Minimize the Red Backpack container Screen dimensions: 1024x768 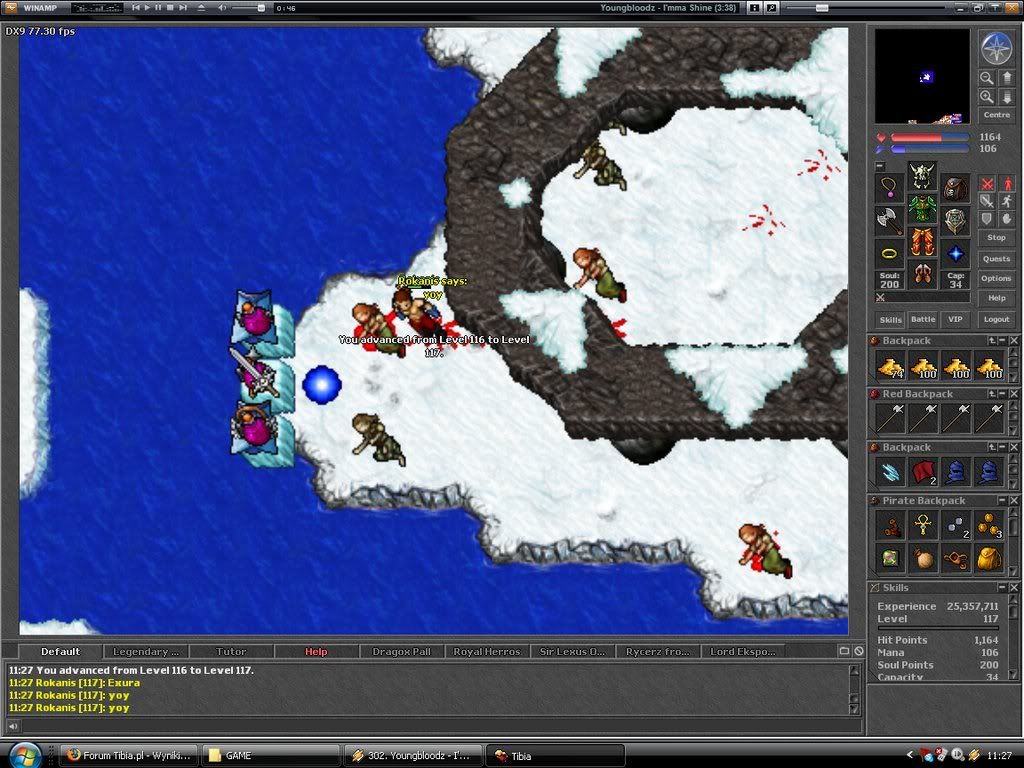click(1002, 394)
